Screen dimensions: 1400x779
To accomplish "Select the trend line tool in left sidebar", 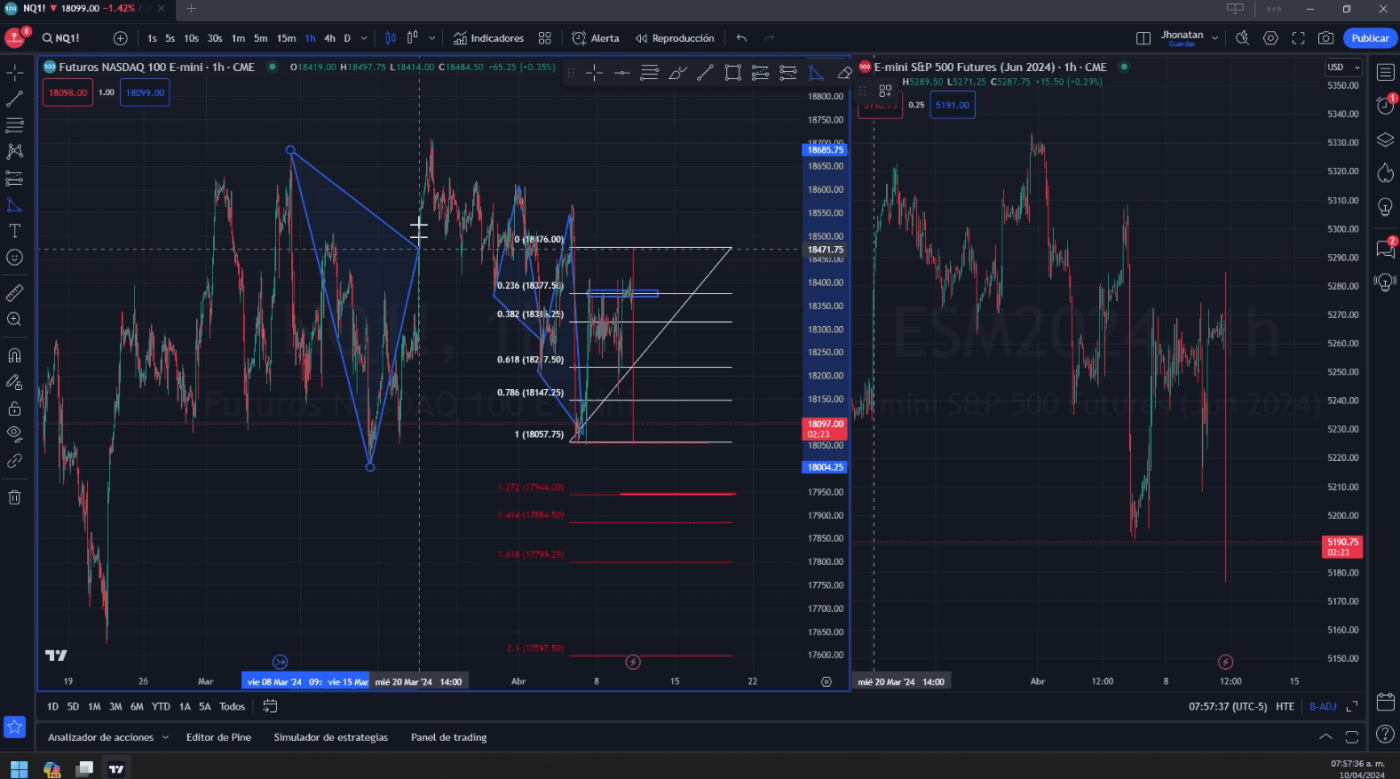I will [x=14, y=99].
